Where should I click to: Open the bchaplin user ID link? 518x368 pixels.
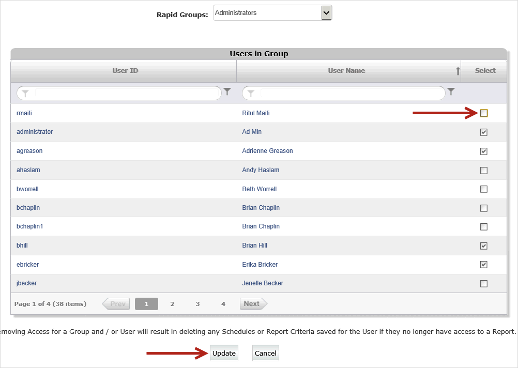tap(28, 208)
